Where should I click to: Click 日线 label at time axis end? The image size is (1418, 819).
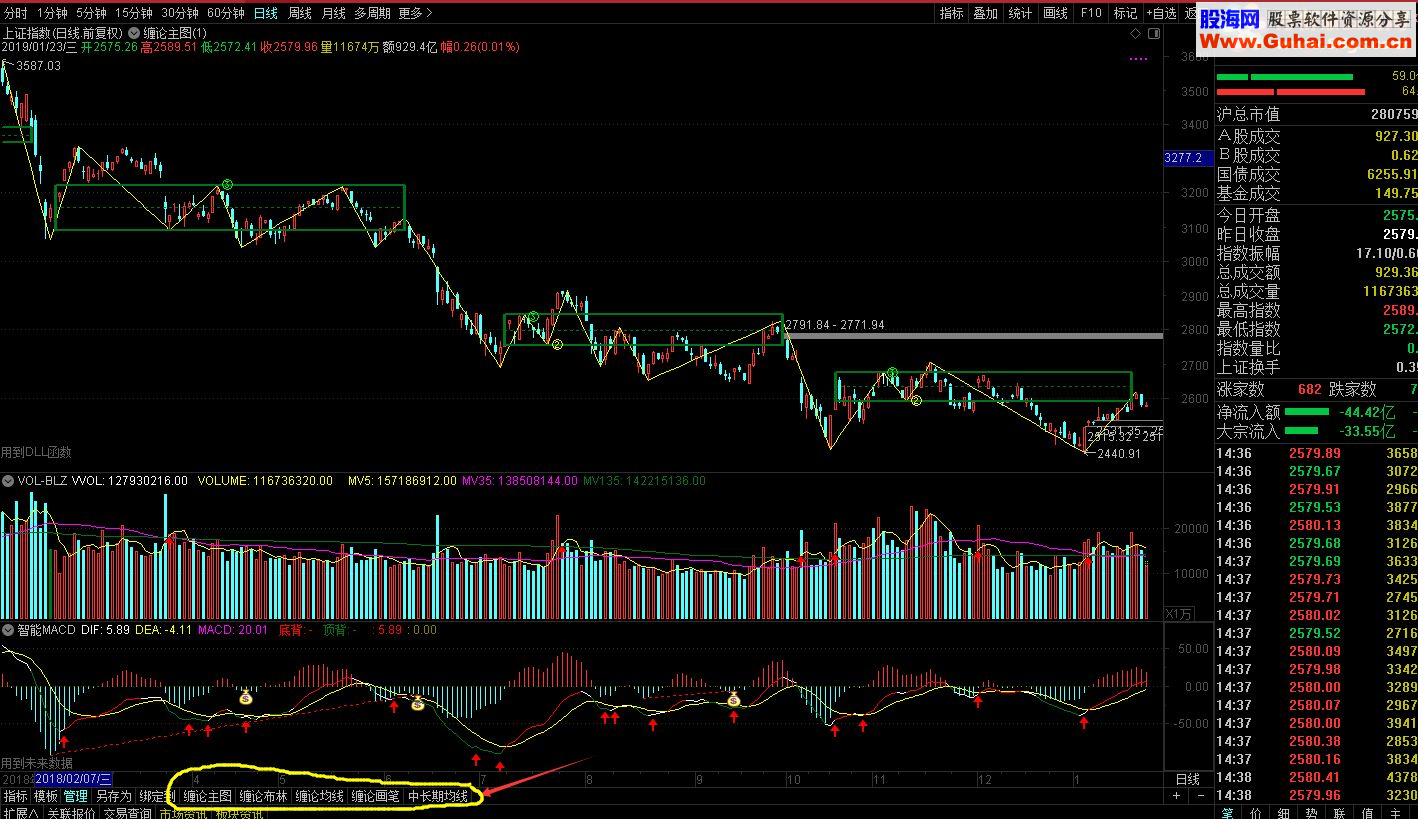[x=1187, y=779]
